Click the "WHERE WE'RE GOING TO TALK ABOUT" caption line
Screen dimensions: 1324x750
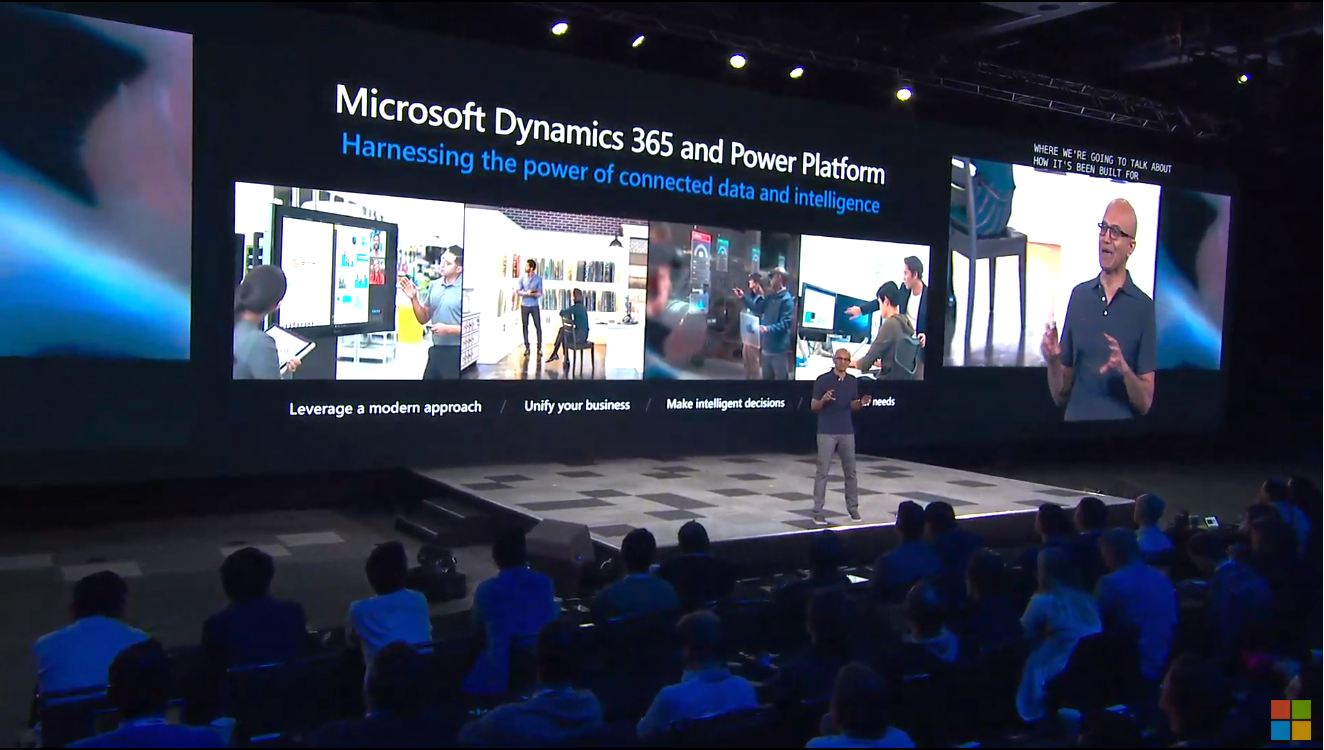[1102, 158]
